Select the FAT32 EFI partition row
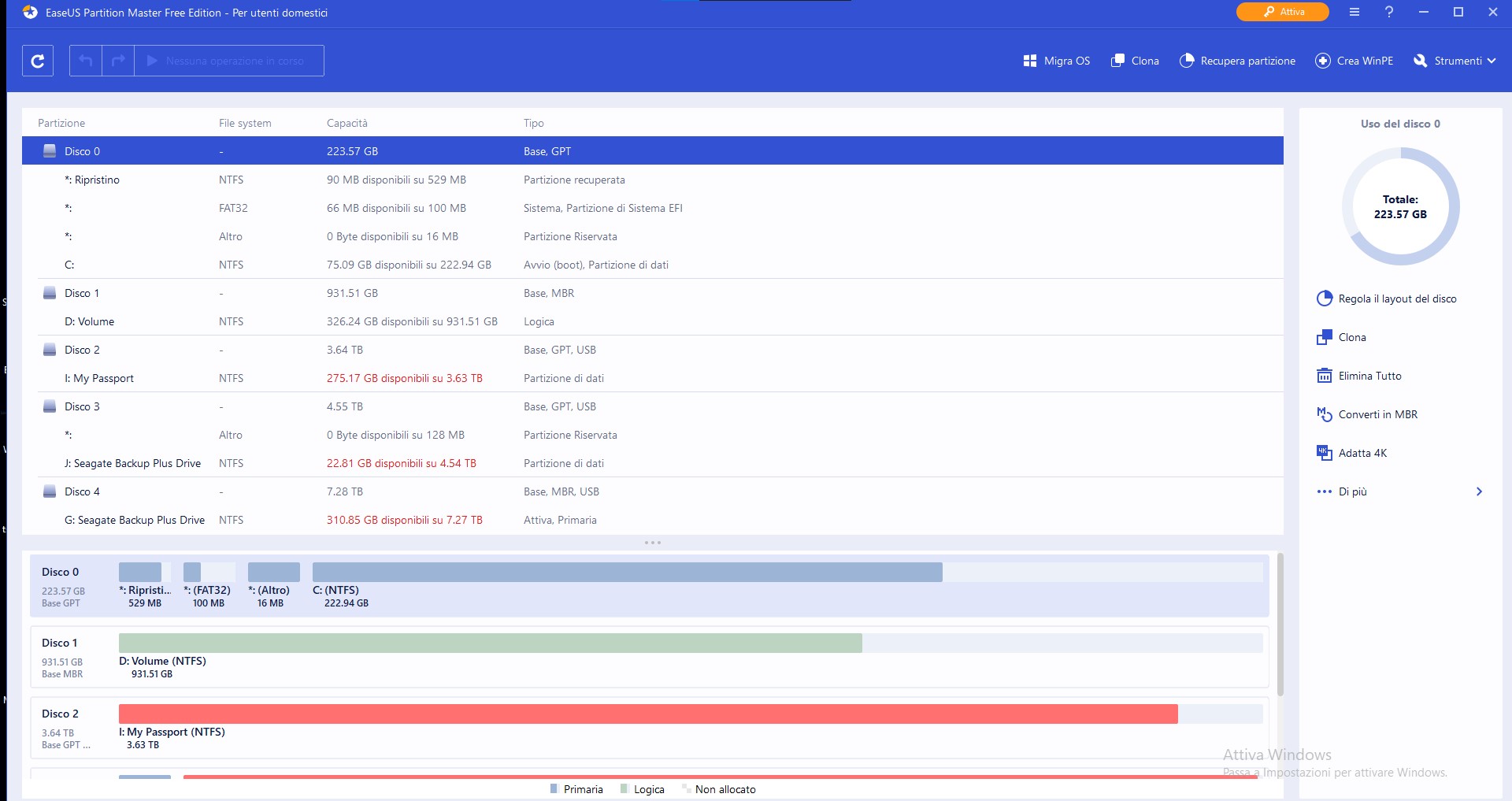 click(x=653, y=208)
